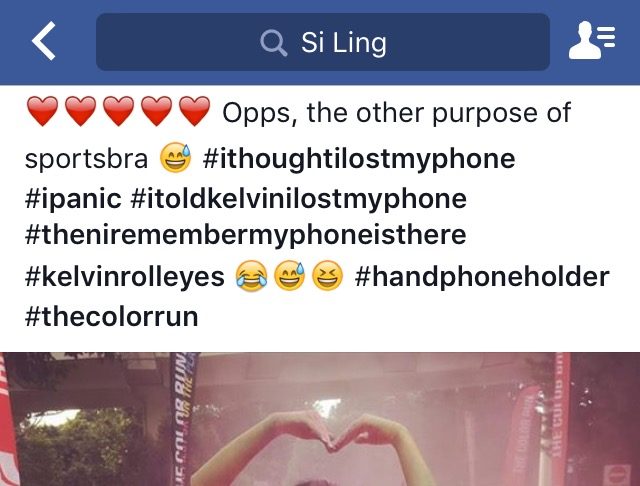Open hashtag #kelvinrolleyes
The width and height of the screenshot is (640, 486).
pyautogui.click(x=124, y=276)
